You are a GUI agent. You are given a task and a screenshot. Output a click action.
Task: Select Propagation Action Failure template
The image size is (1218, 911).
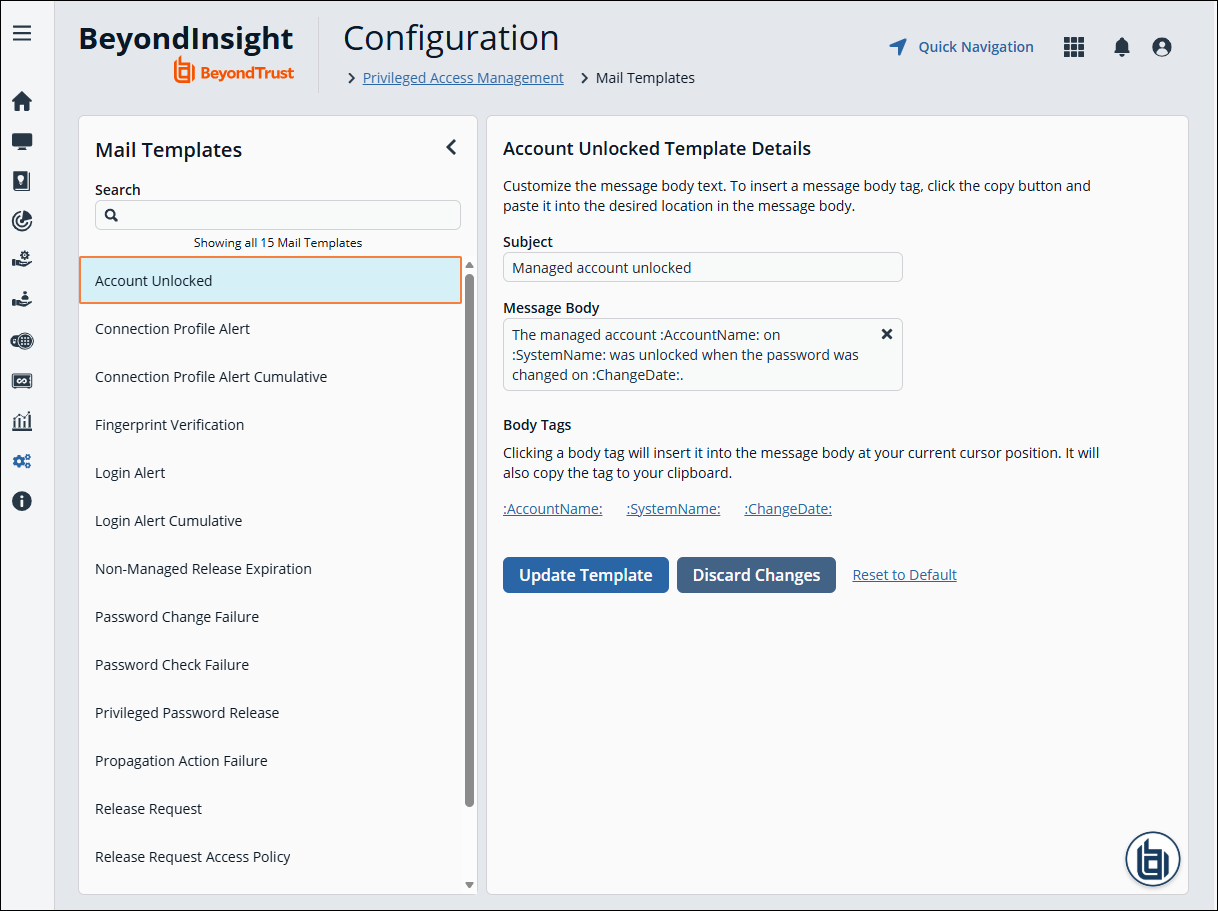pyautogui.click(x=270, y=761)
